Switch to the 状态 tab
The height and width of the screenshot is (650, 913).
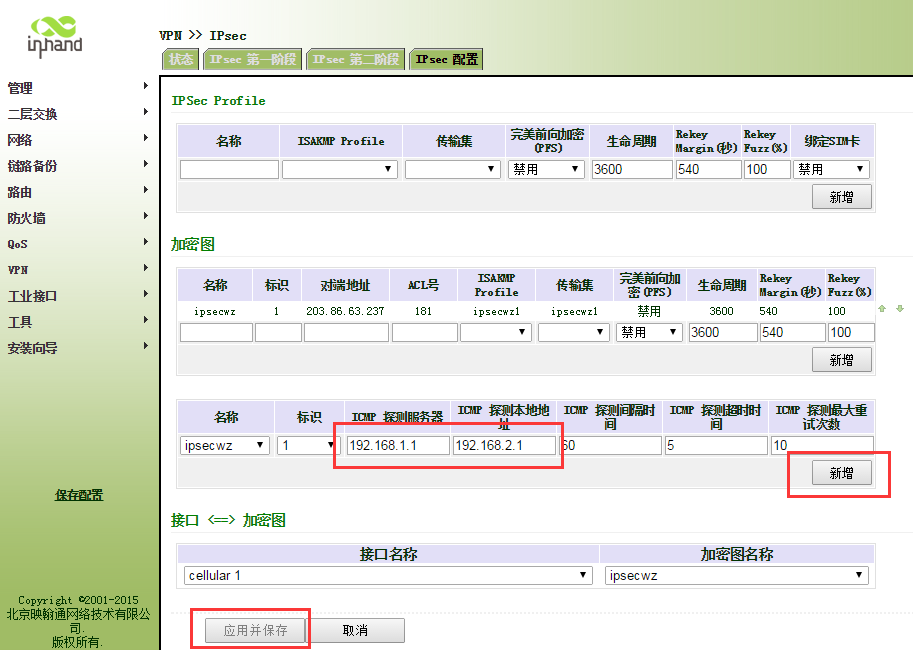(181, 59)
